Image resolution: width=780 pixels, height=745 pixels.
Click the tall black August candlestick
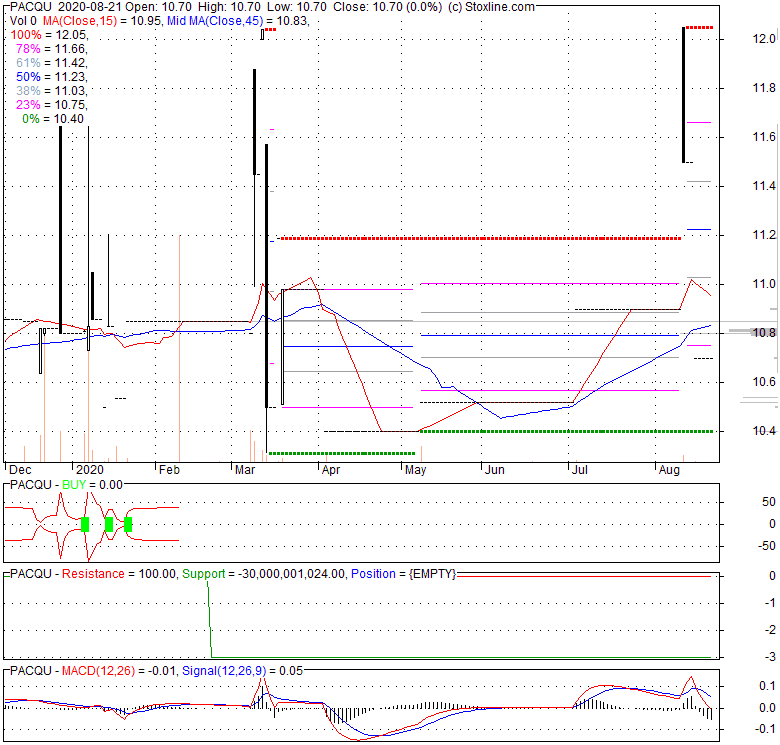click(683, 94)
